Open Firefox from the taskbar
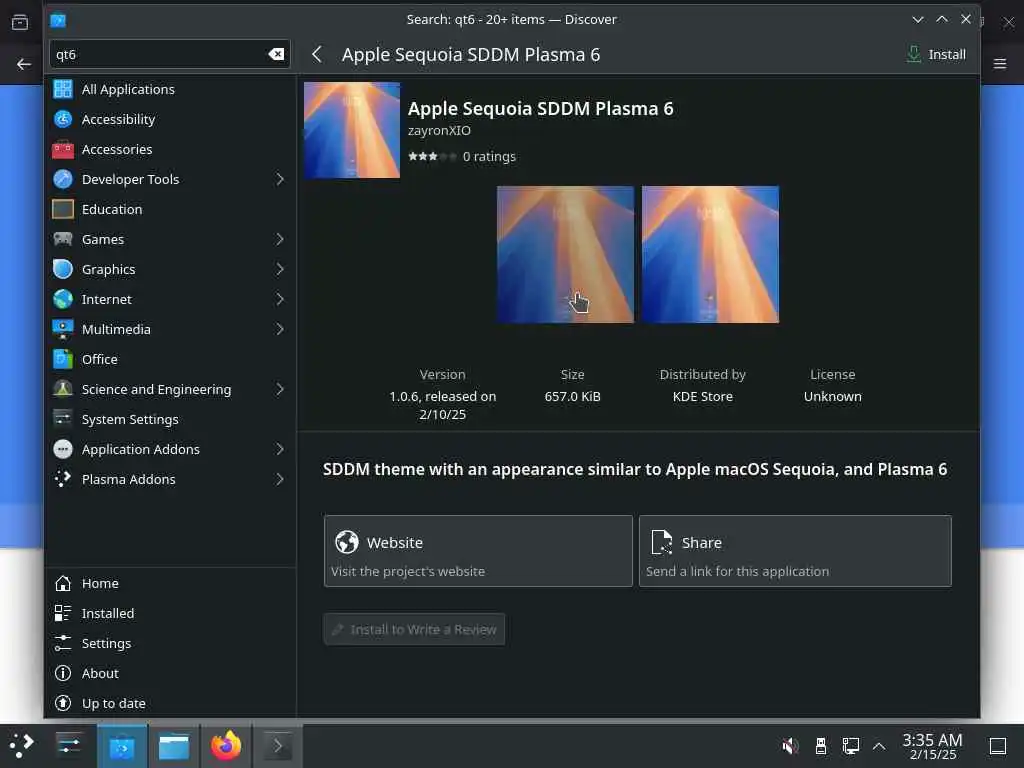 pos(226,745)
